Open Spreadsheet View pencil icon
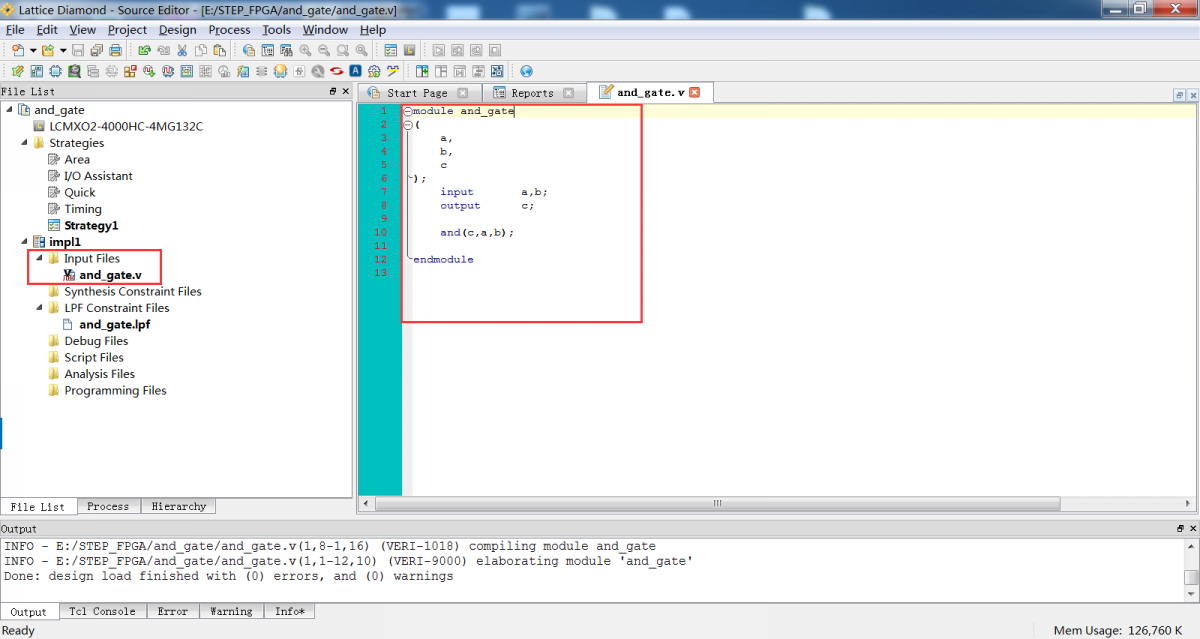 coord(17,71)
